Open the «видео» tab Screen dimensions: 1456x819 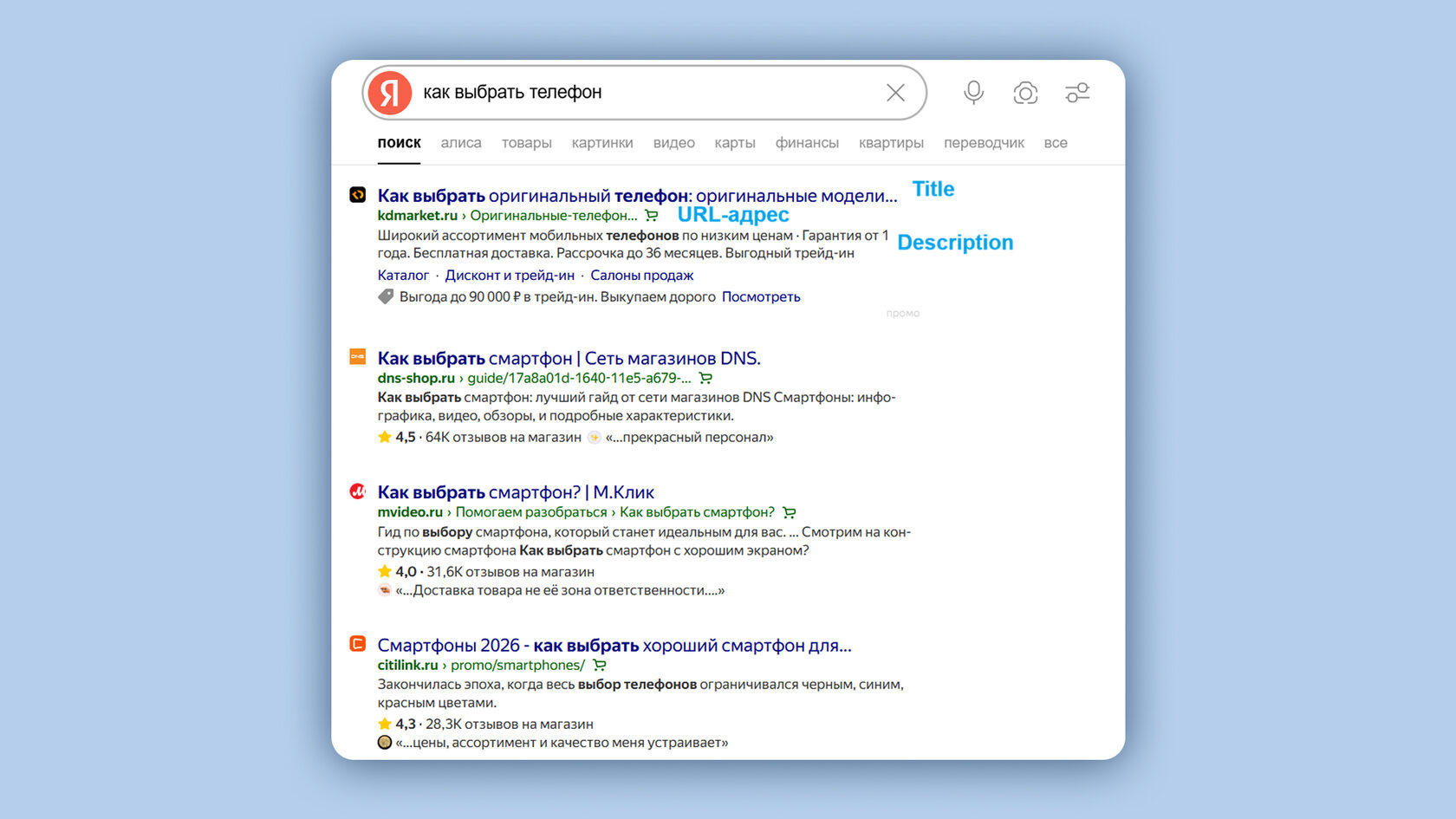tap(673, 143)
